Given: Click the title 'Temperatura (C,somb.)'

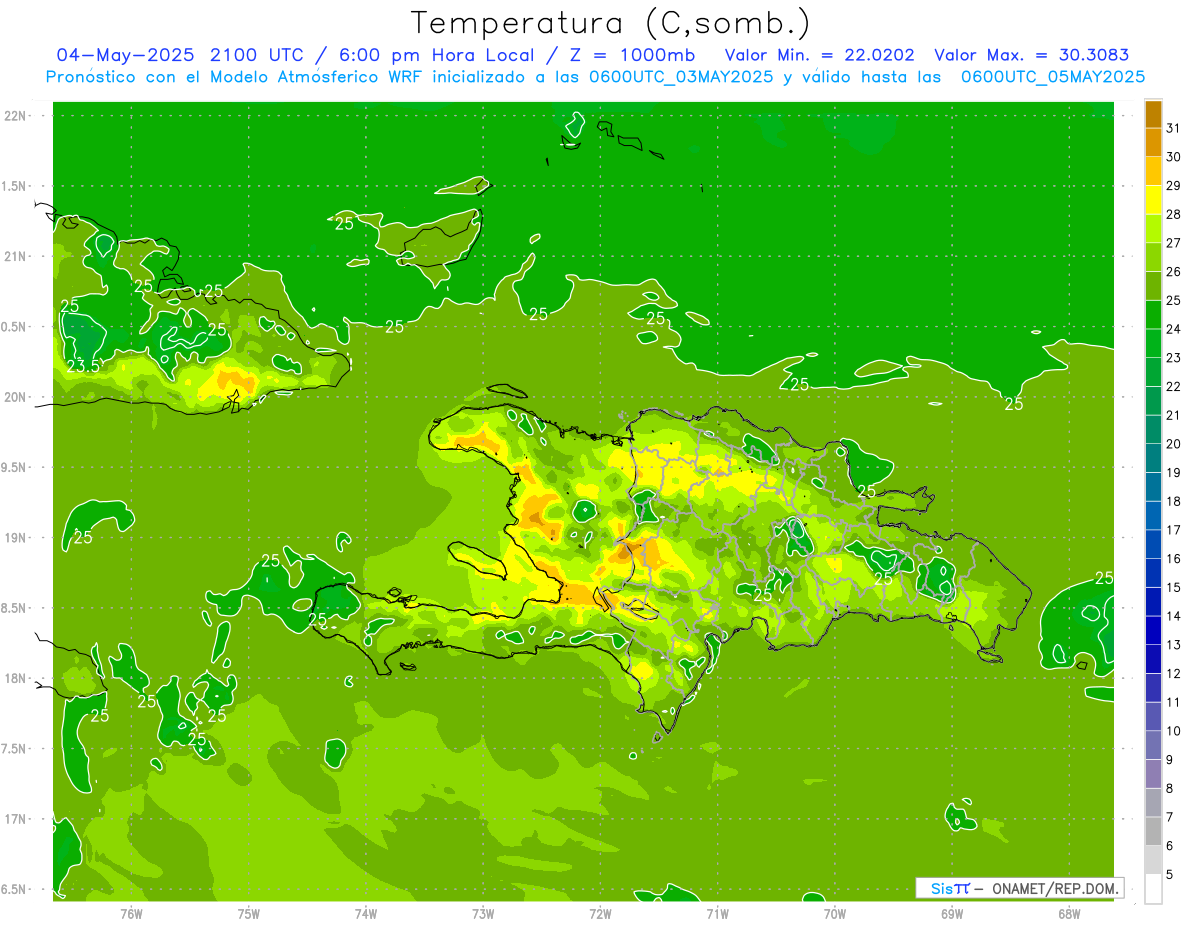Looking at the screenshot, I should pos(610,23).
